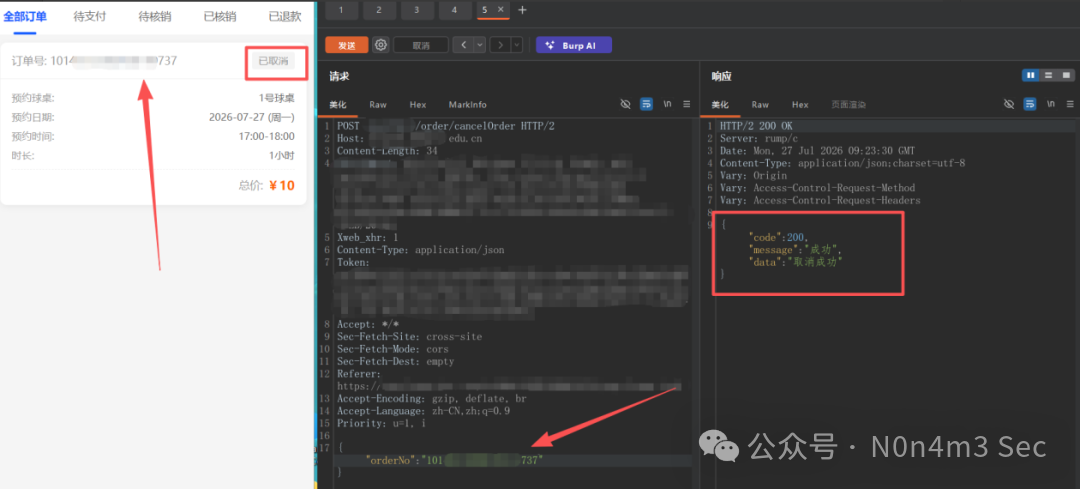
Task: Switch to Repeater tab 1
Action: (340, 10)
